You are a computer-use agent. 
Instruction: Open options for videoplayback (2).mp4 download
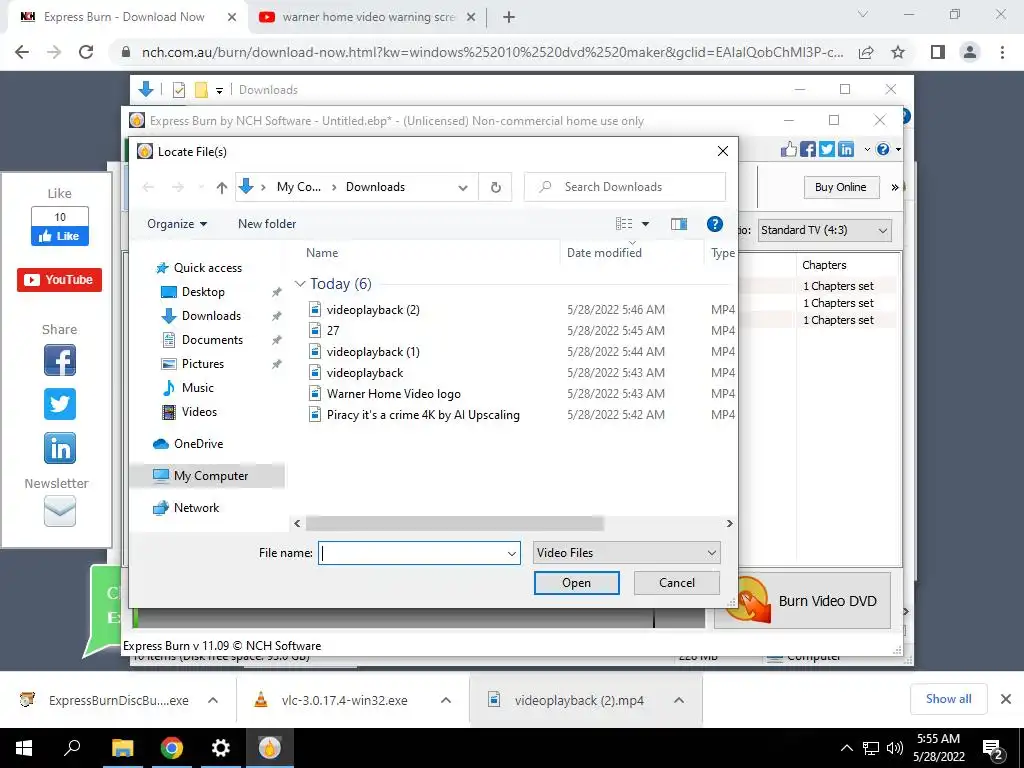(679, 700)
